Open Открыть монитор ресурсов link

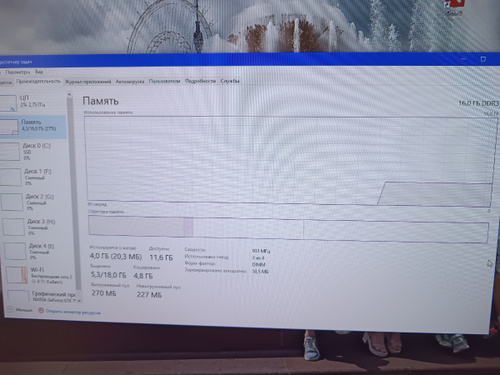pos(73,312)
